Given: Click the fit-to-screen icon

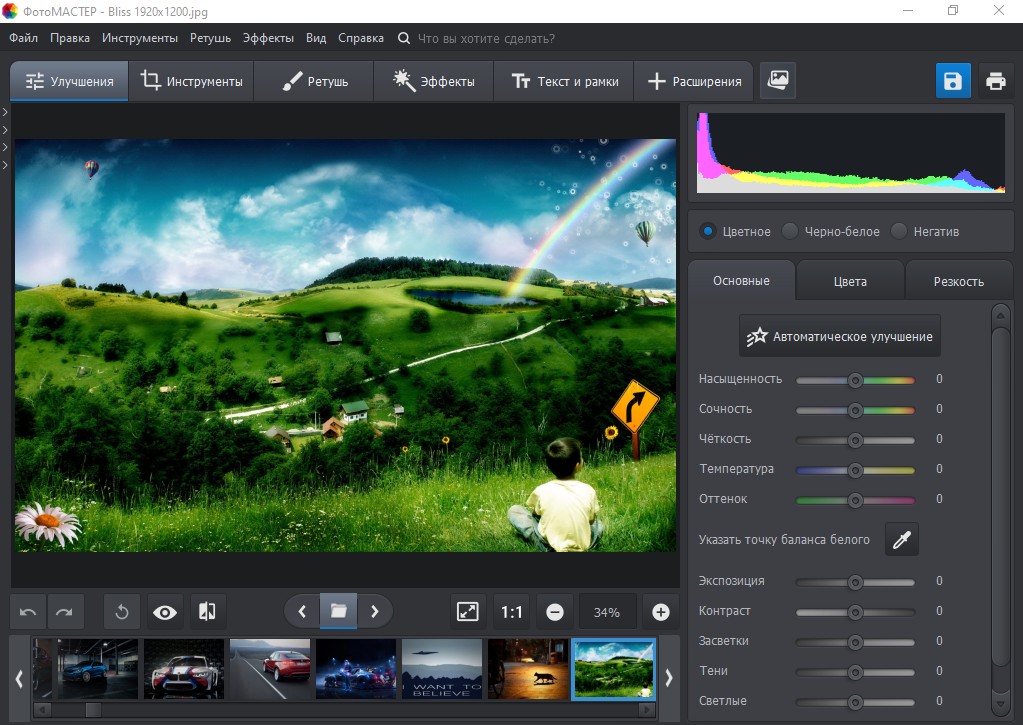Looking at the screenshot, I should click(467, 612).
